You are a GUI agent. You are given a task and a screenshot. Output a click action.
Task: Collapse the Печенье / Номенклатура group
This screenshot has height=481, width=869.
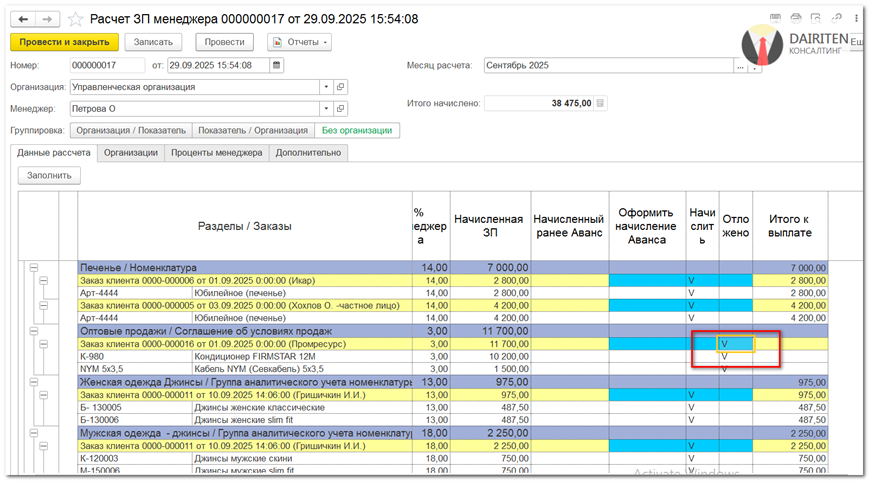click(x=34, y=268)
